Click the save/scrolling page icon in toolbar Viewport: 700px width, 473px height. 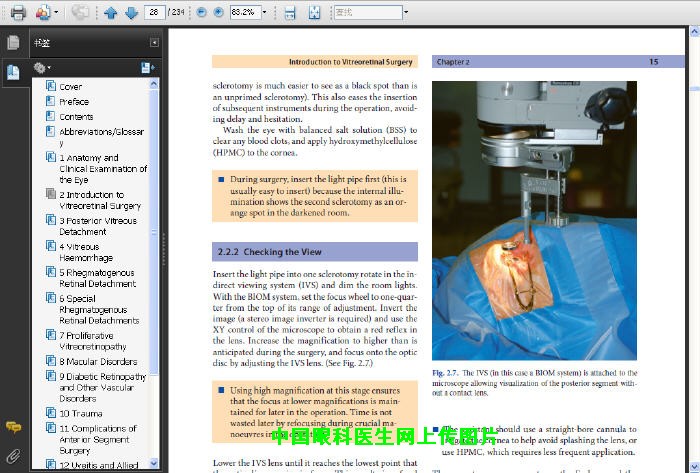pos(289,12)
